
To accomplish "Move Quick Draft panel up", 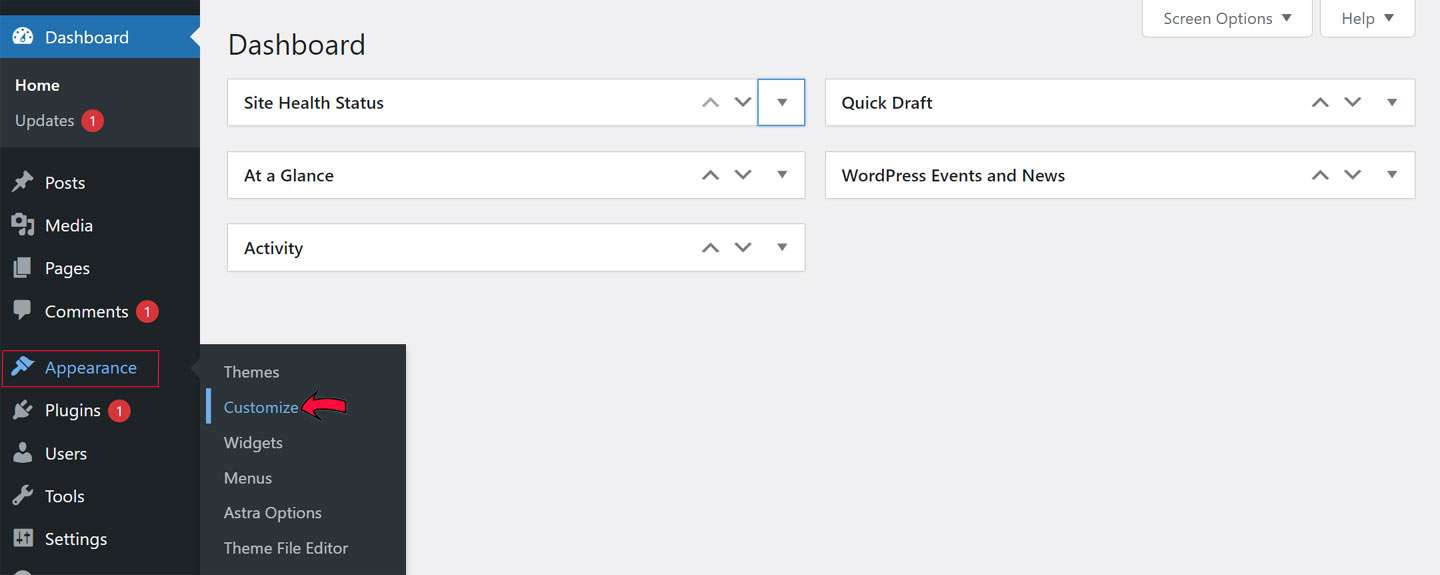I will 1320,102.
